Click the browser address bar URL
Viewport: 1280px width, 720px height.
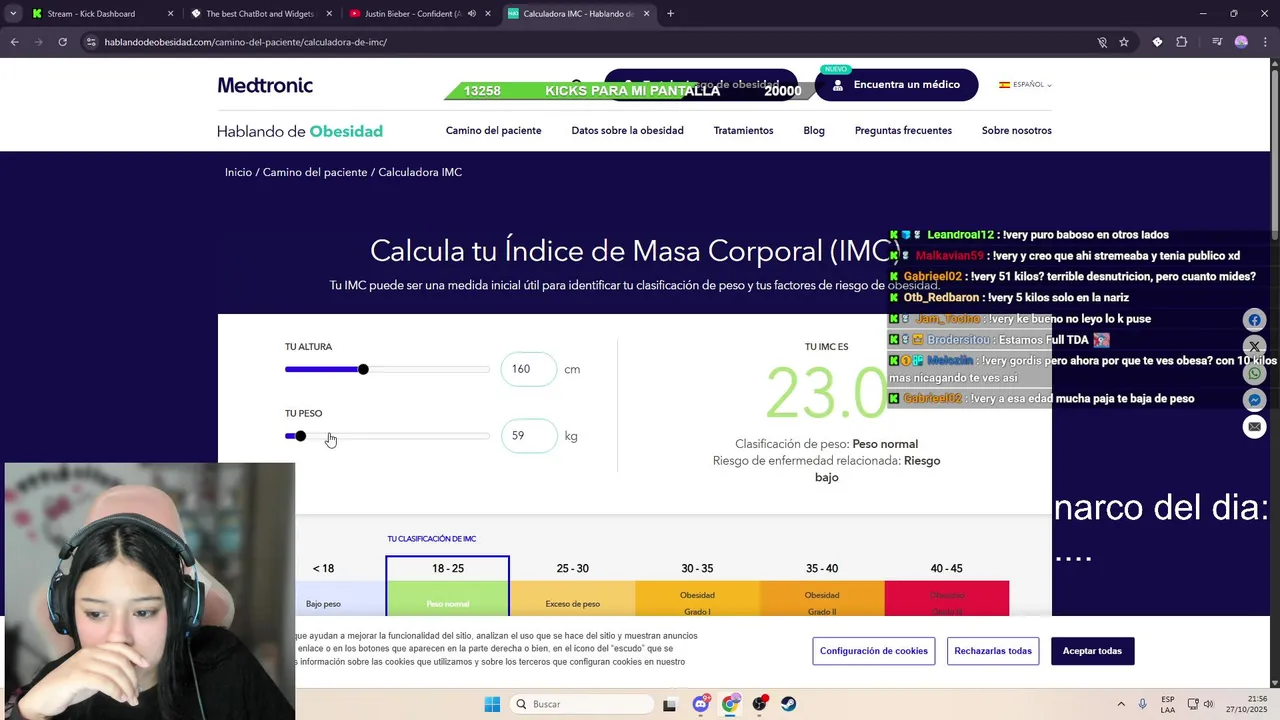click(x=245, y=42)
